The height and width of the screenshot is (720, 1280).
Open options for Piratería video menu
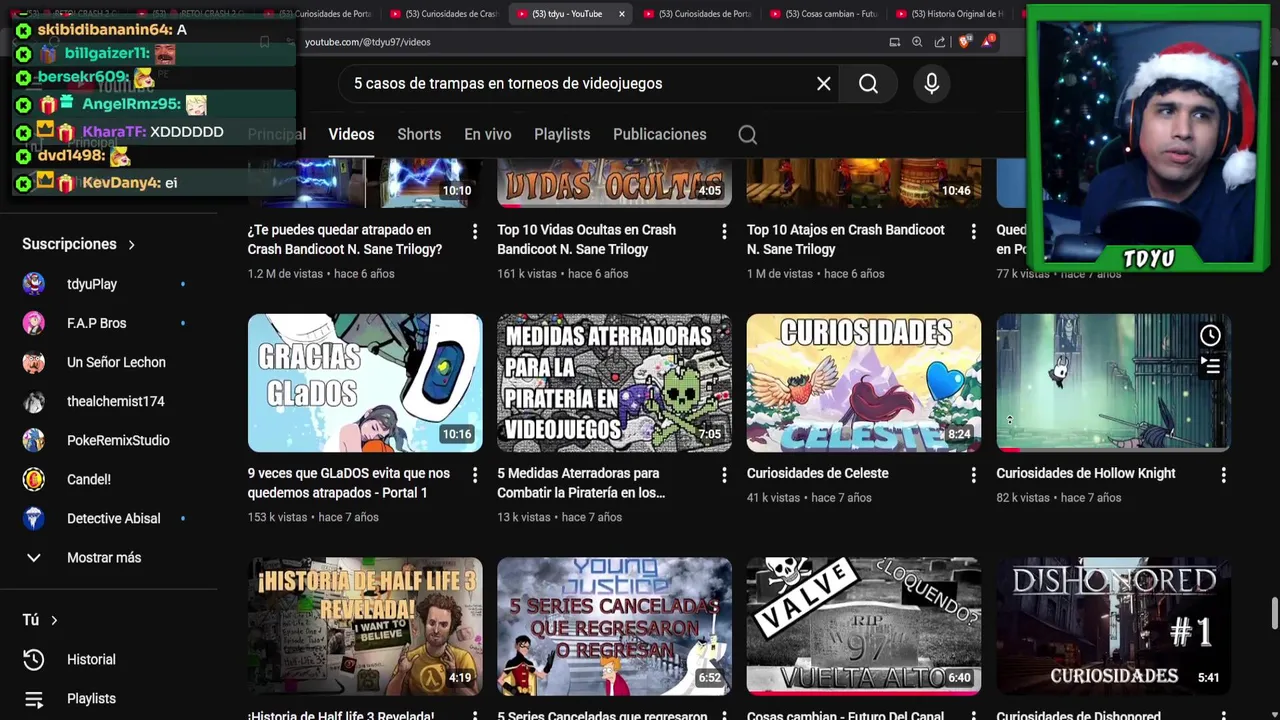[724, 475]
